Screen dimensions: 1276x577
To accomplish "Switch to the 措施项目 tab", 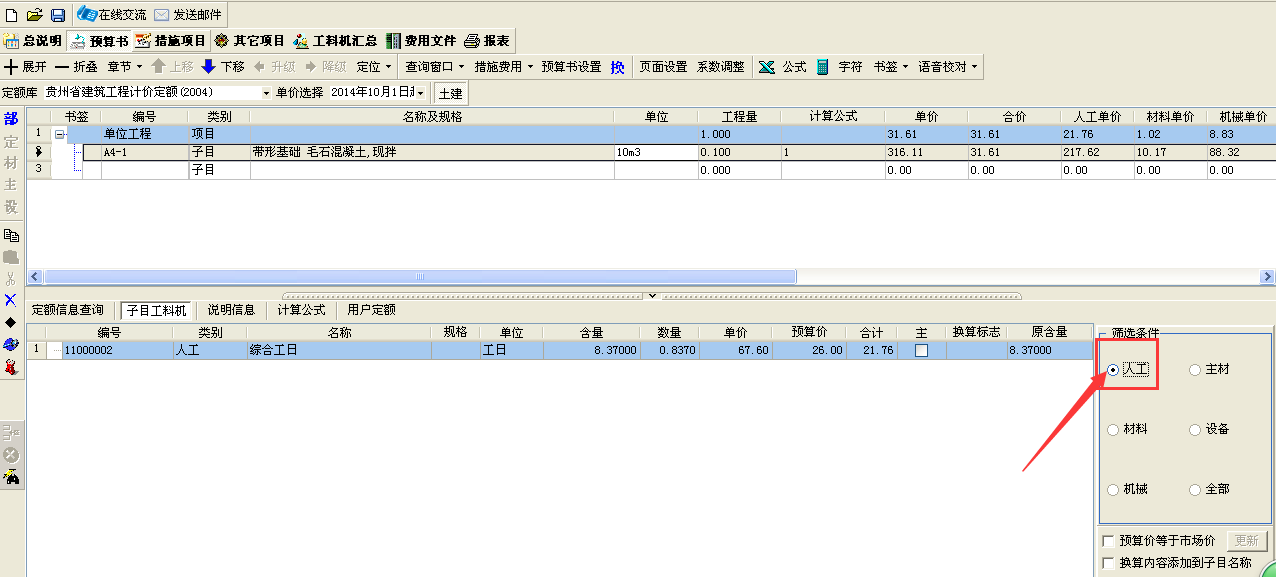I will click(170, 41).
